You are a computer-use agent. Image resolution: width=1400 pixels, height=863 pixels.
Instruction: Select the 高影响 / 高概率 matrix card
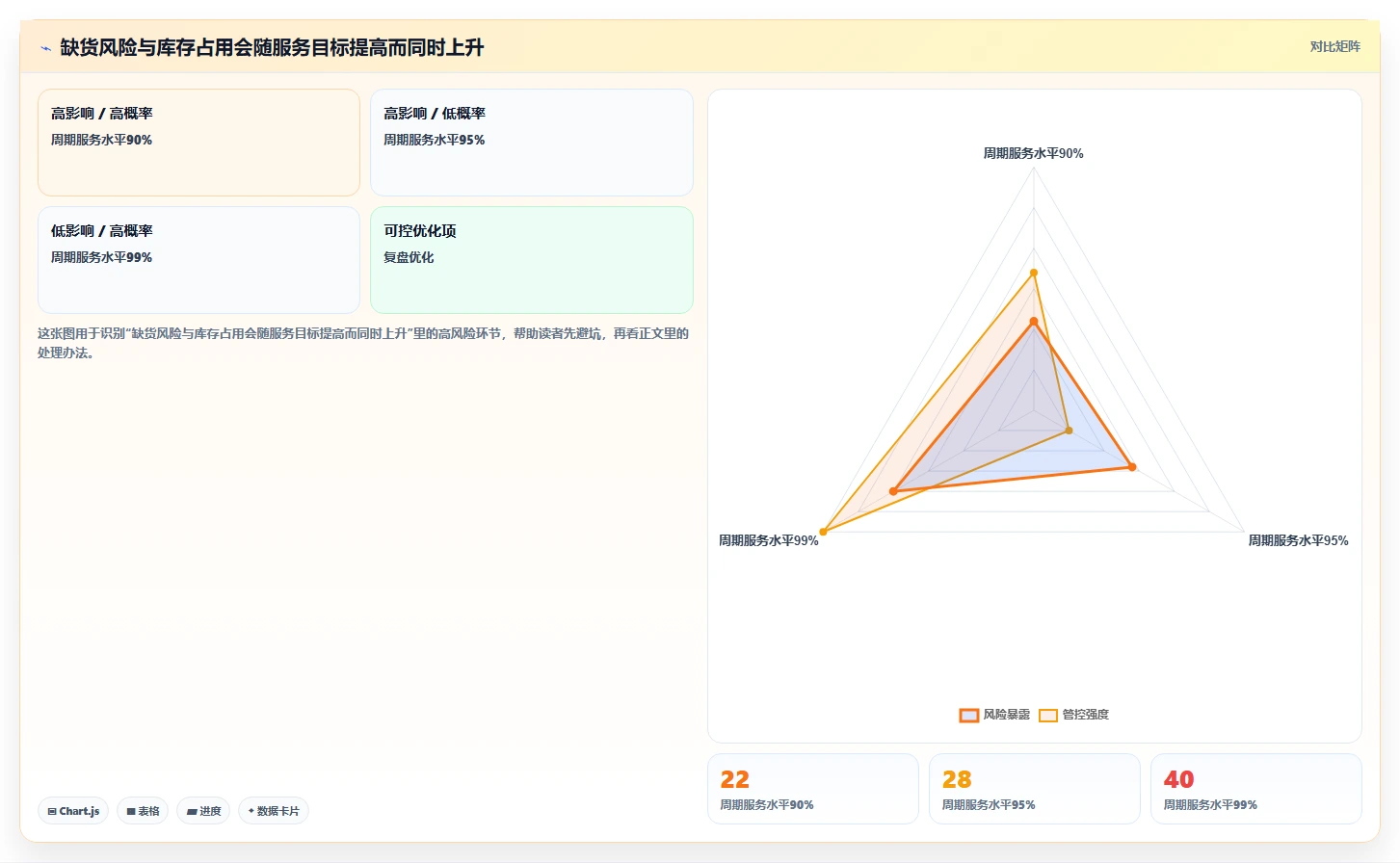tap(198, 143)
